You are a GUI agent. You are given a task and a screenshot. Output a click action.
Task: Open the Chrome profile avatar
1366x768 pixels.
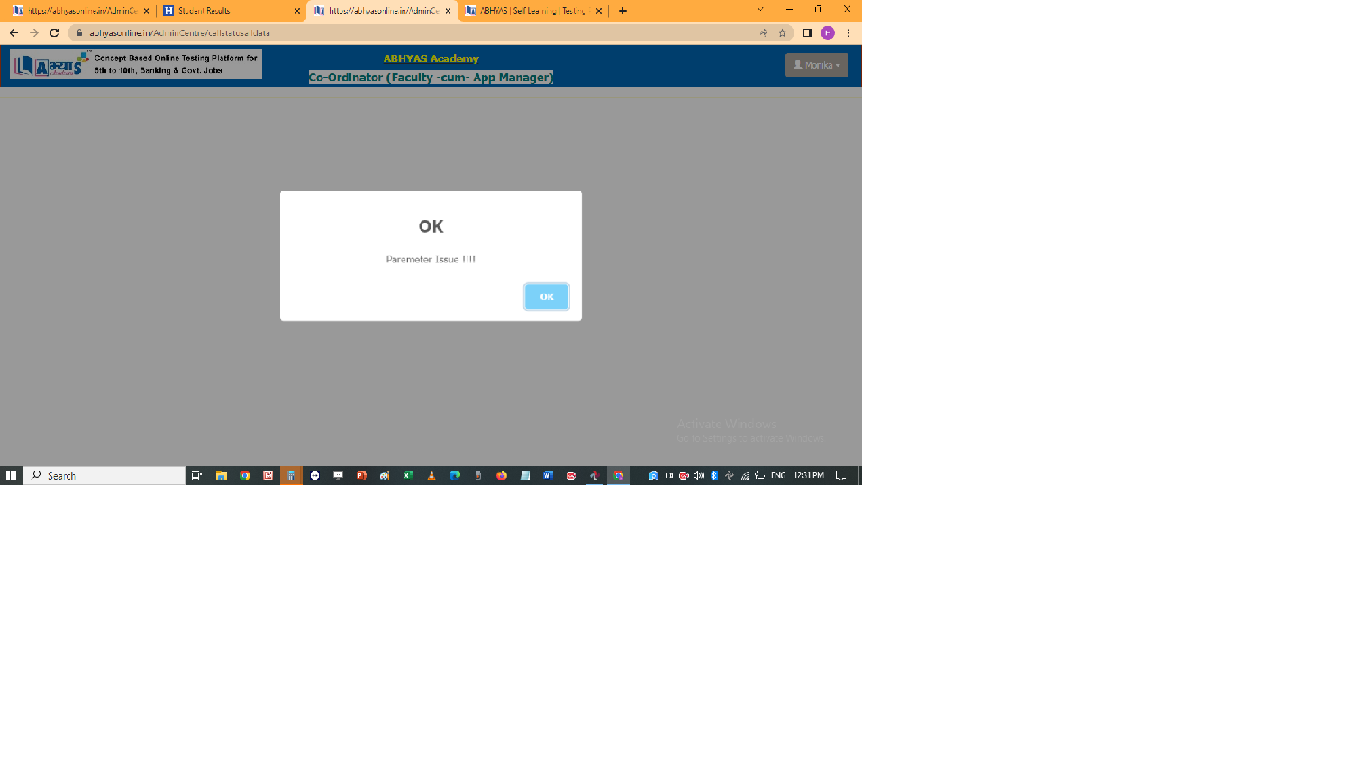827,33
